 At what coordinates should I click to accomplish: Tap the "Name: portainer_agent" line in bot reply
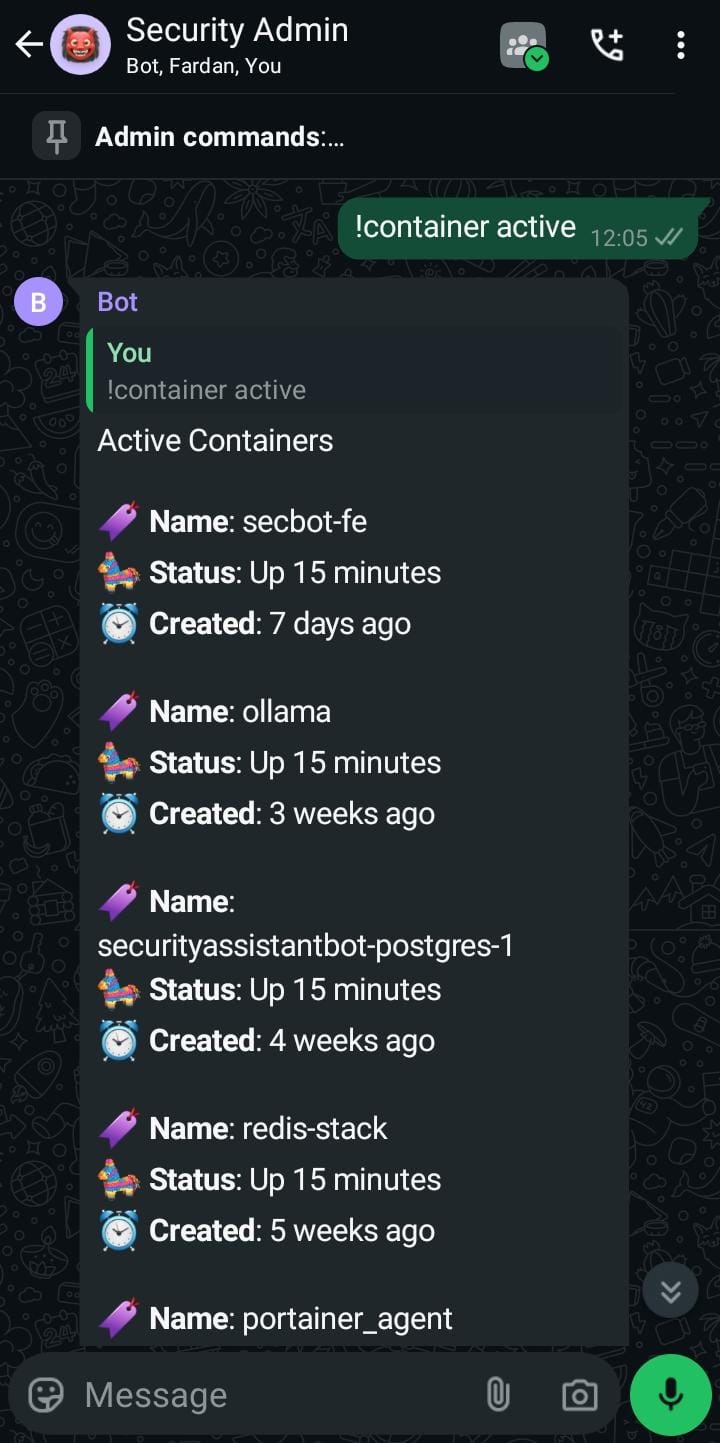(275, 1318)
